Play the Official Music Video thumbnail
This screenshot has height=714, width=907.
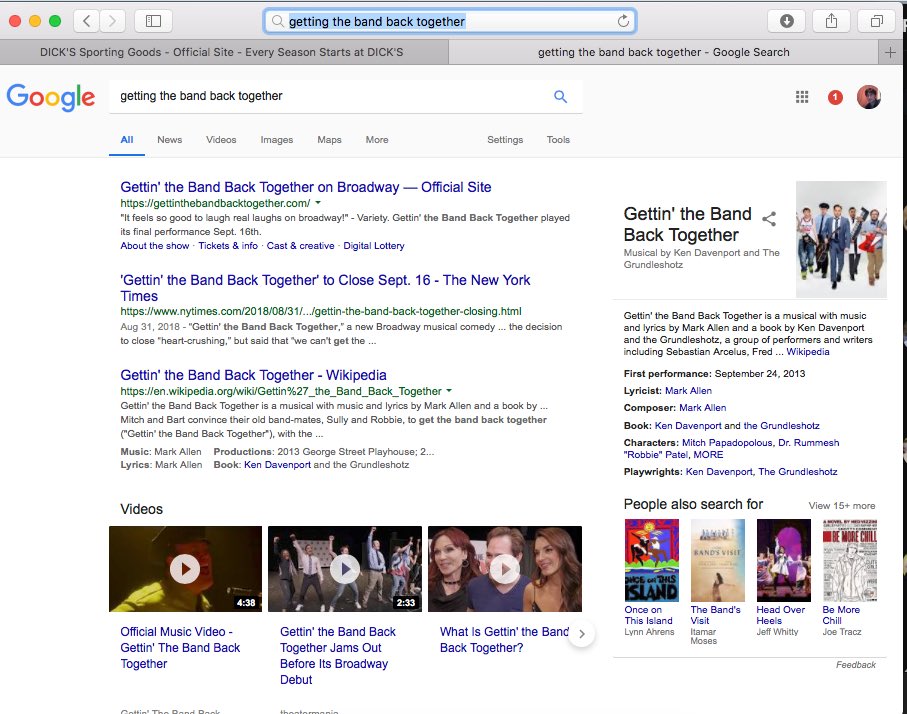(x=185, y=569)
